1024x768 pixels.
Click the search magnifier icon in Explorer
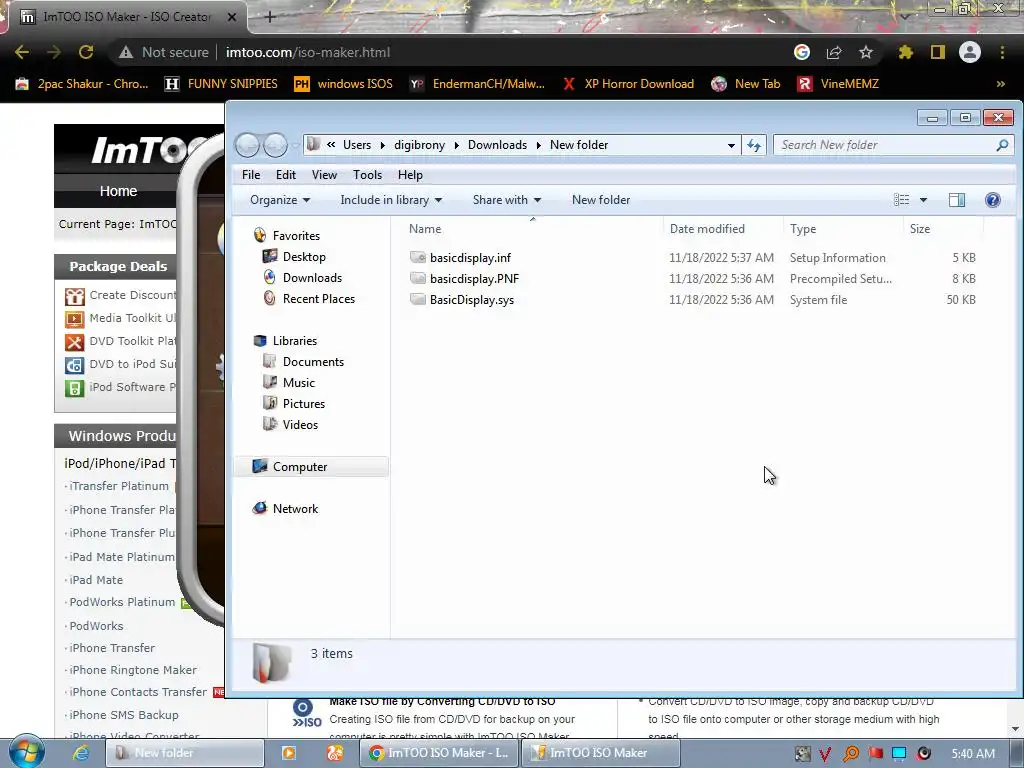1002,145
